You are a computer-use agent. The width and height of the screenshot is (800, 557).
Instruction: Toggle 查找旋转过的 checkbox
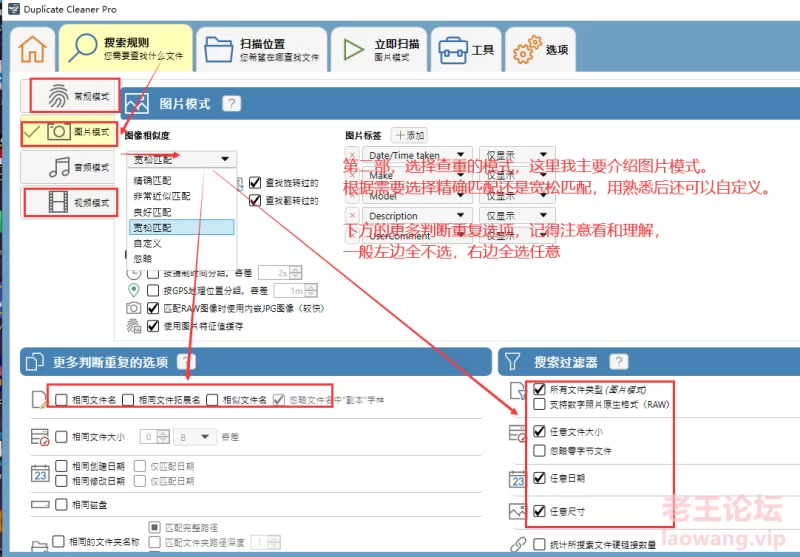pyautogui.click(x=255, y=183)
